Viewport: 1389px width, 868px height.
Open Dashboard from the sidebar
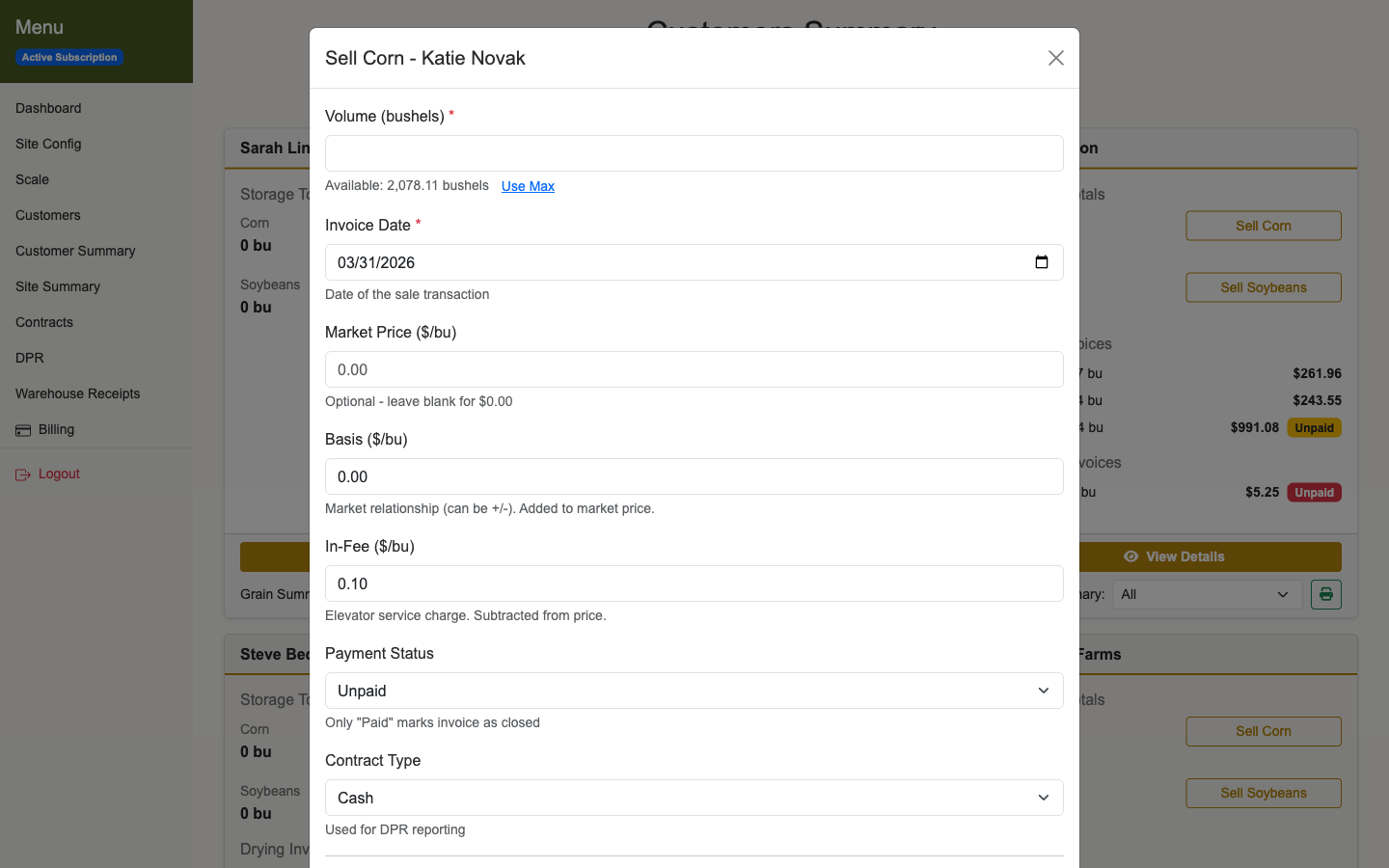coord(48,108)
